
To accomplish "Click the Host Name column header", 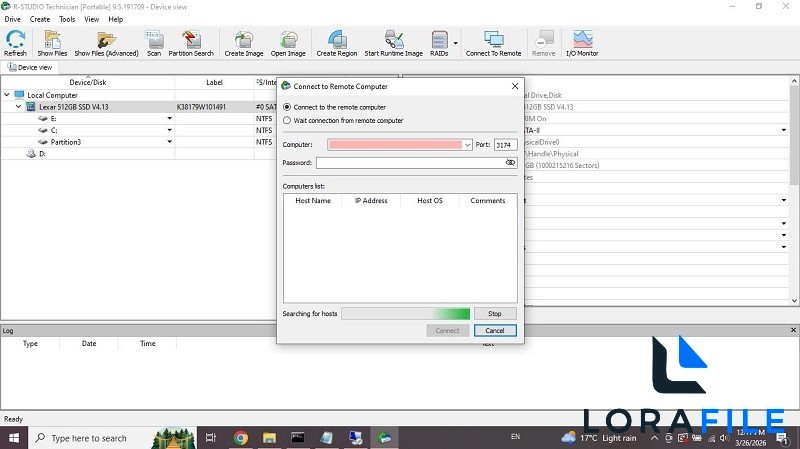I will 313,201.
